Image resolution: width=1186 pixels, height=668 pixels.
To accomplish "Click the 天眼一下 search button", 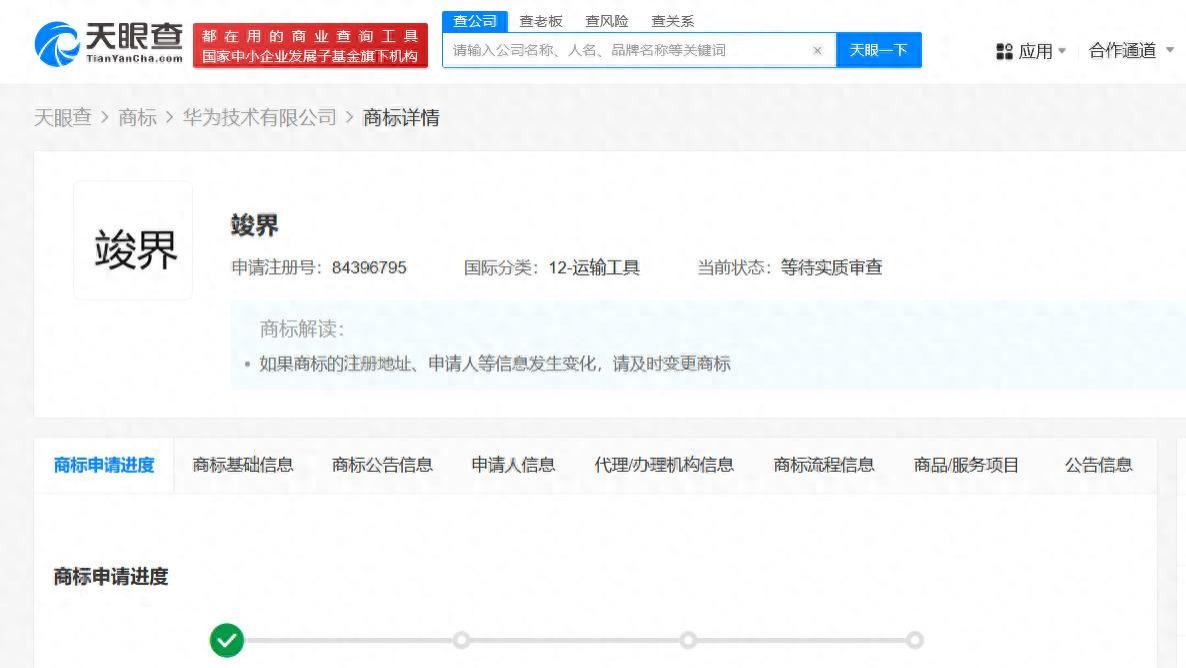I will [x=878, y=50].
